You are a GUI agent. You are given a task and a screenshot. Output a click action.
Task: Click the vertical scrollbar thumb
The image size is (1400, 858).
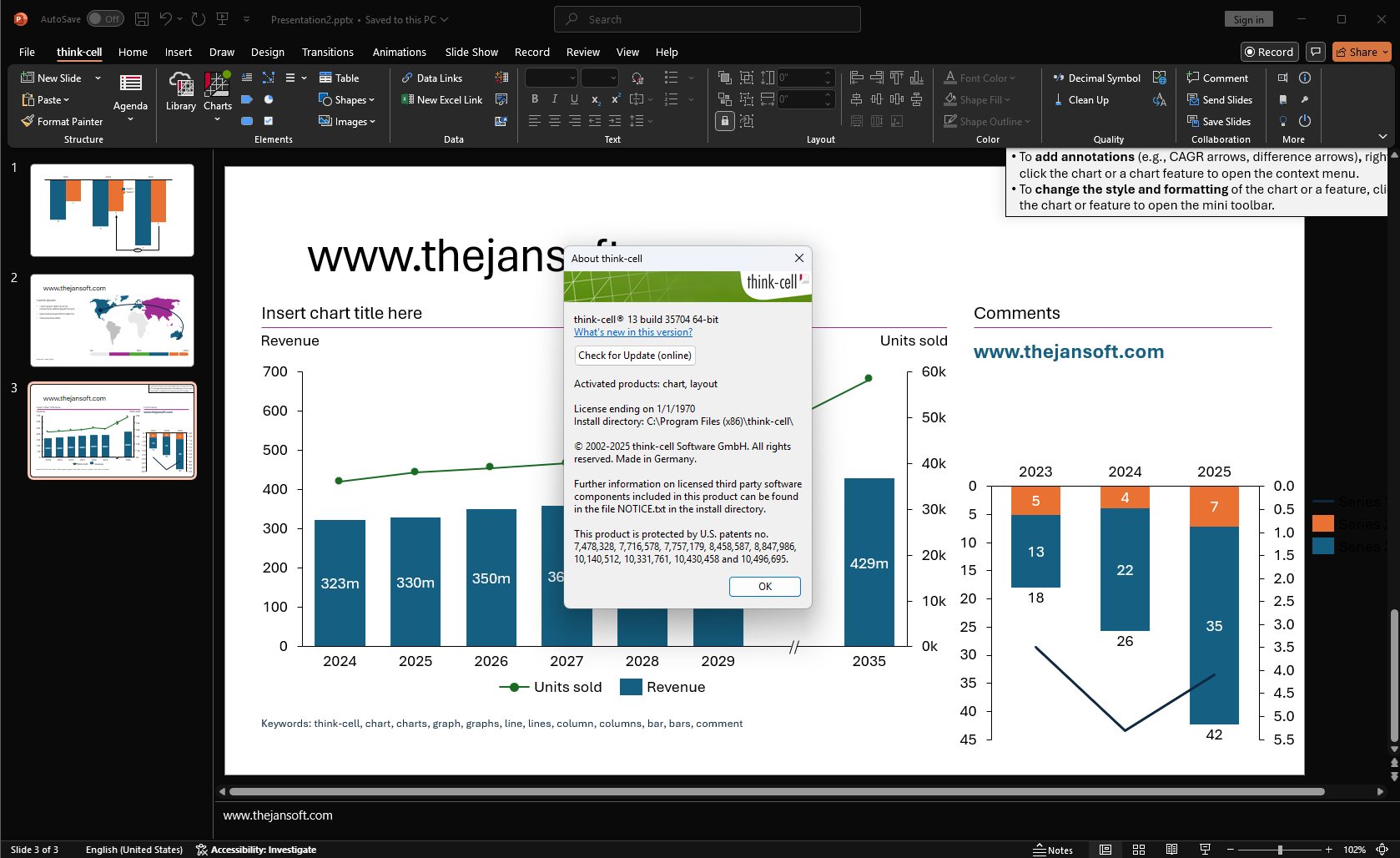click(x=1393, y=676)
